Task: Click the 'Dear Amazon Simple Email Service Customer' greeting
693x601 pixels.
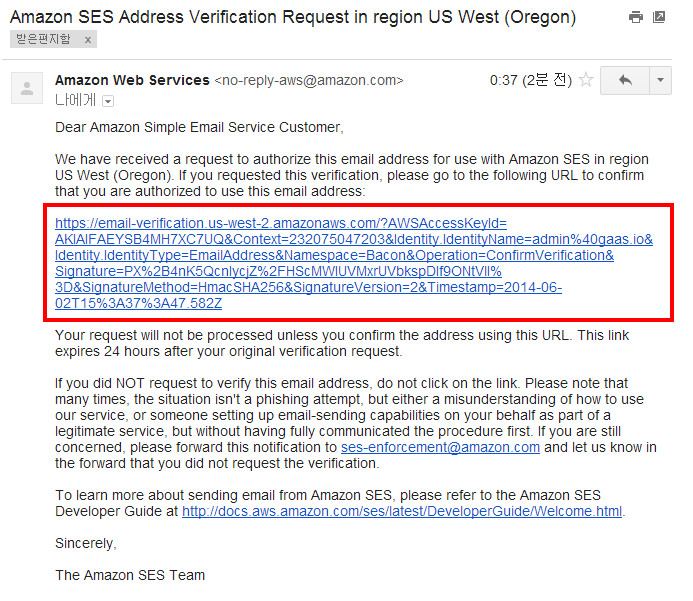Action: click(199, 127)
